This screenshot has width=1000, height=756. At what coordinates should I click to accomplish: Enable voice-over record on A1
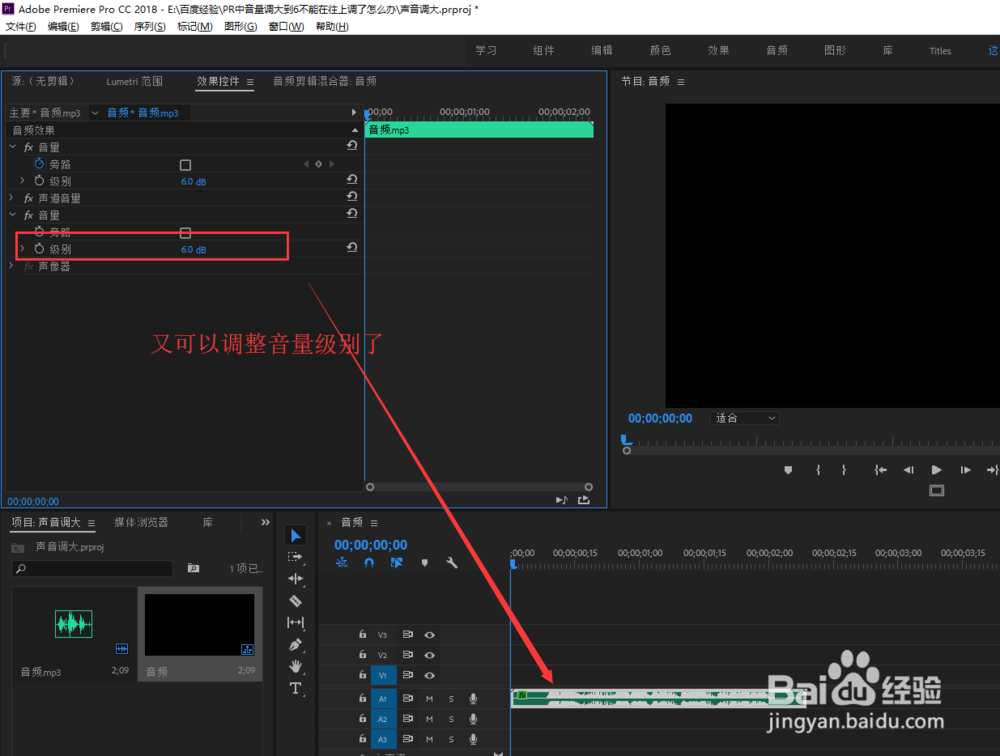pyautogui.click(x=473, y=699)
